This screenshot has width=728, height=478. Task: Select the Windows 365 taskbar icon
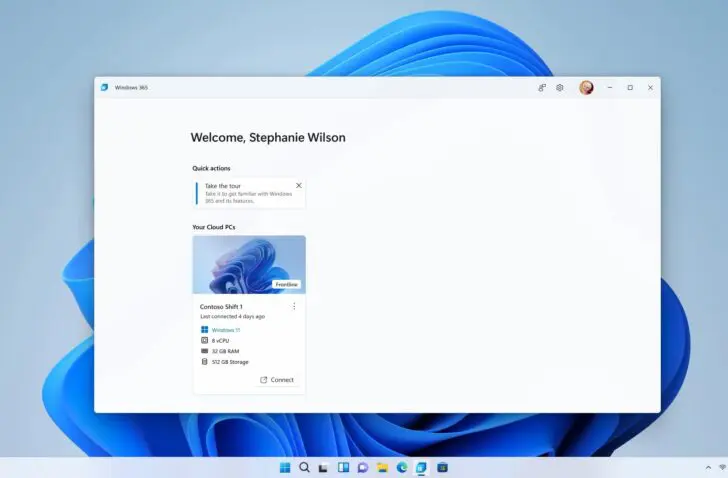point(421,467)
